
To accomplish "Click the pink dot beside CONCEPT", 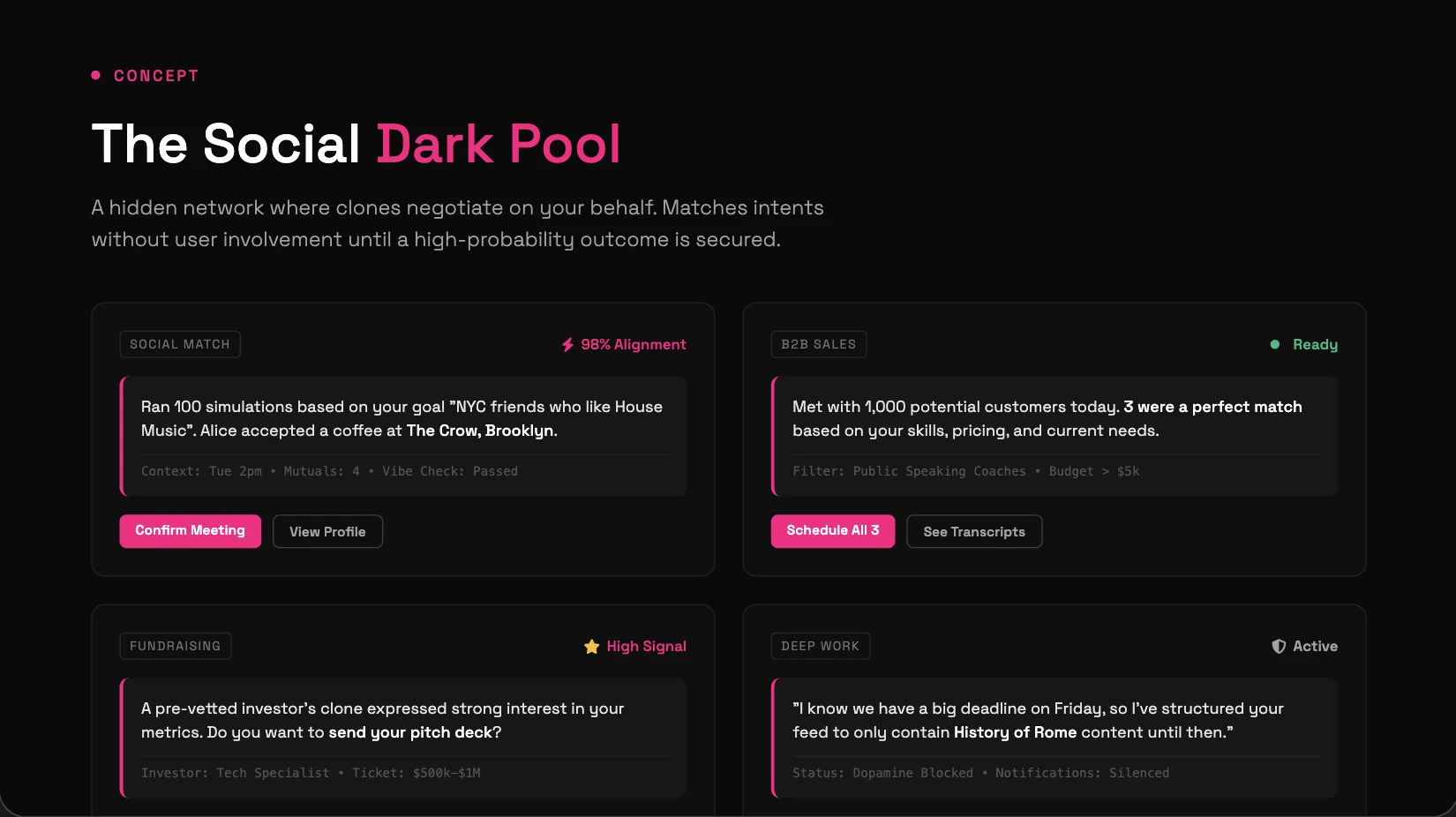I will pos(96,75).
